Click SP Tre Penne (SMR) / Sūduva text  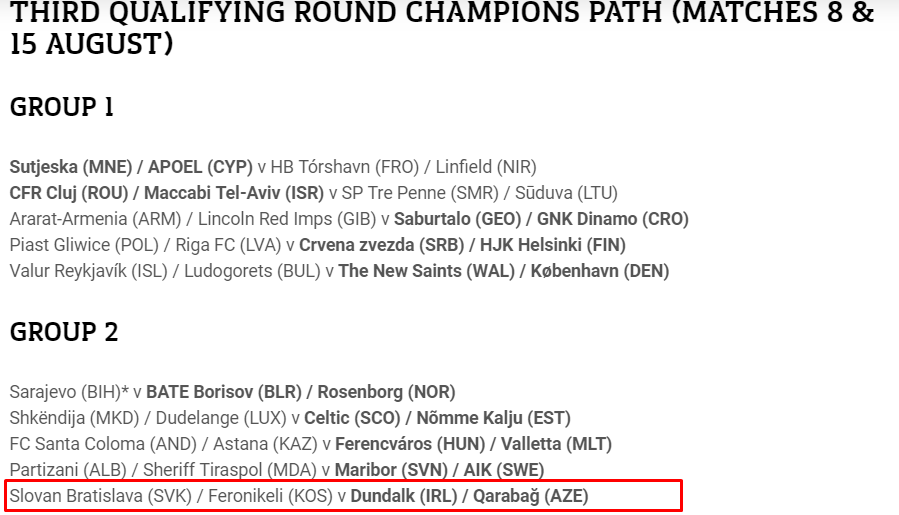pos(479,193)
